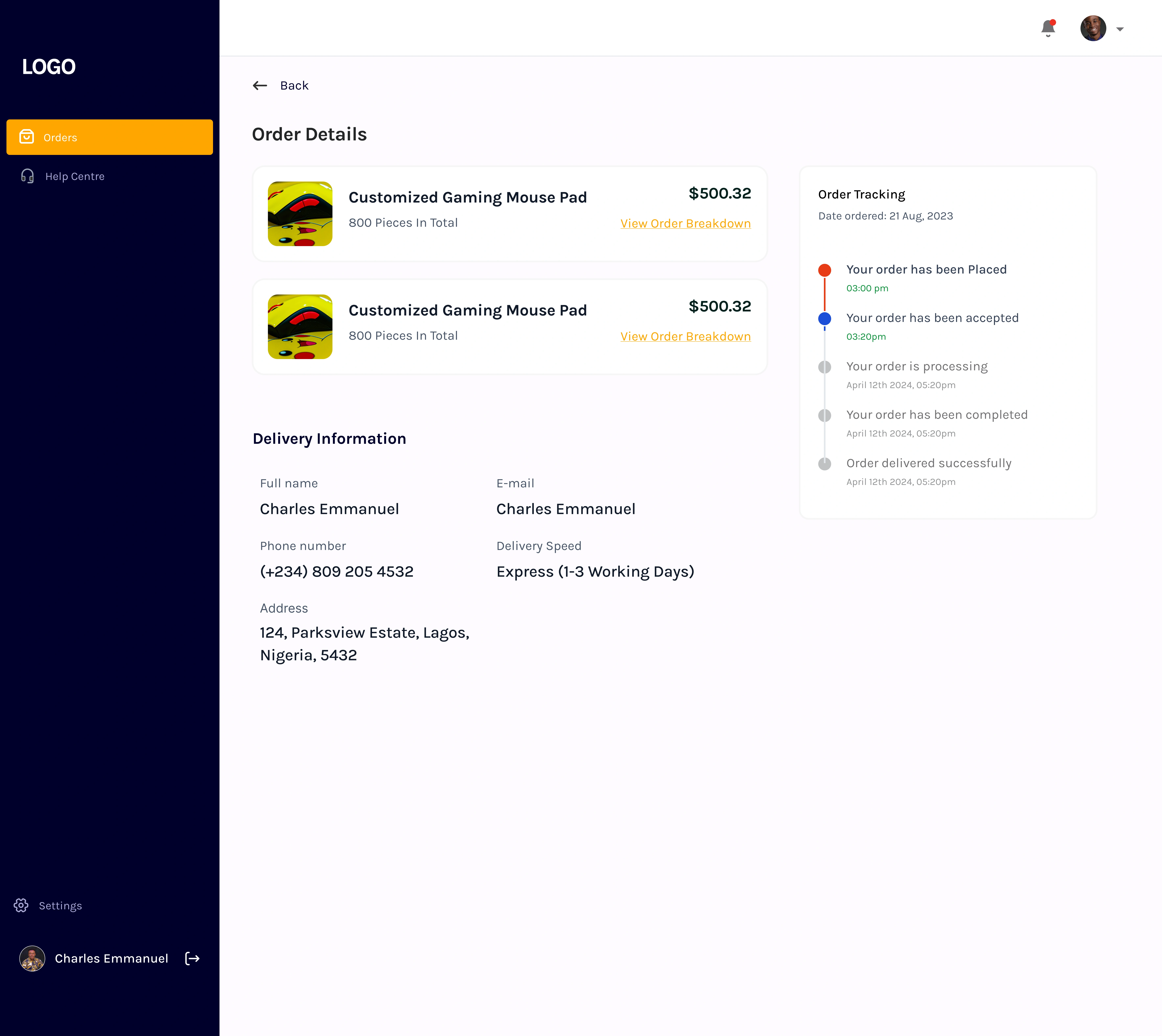The width and height of the screenshot is (1162, 1036).
Task: Select 'Your order has been Placed' text
Action: click(x=926, y=270)
